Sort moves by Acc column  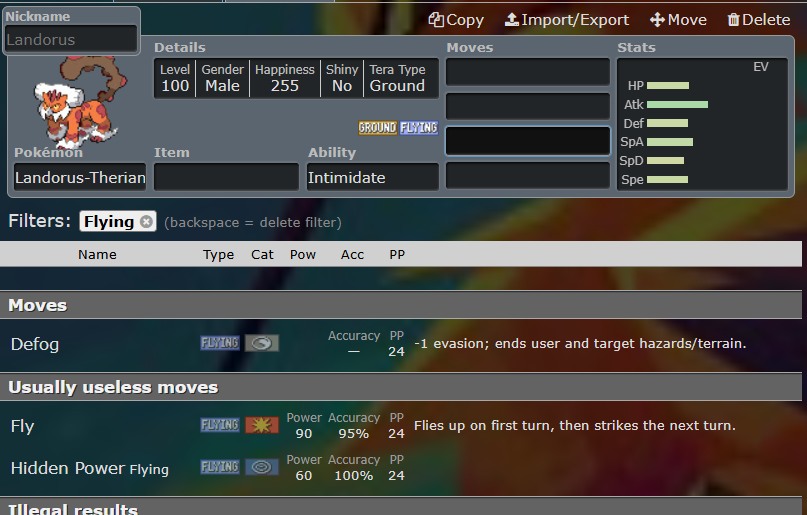coord(352,255)
